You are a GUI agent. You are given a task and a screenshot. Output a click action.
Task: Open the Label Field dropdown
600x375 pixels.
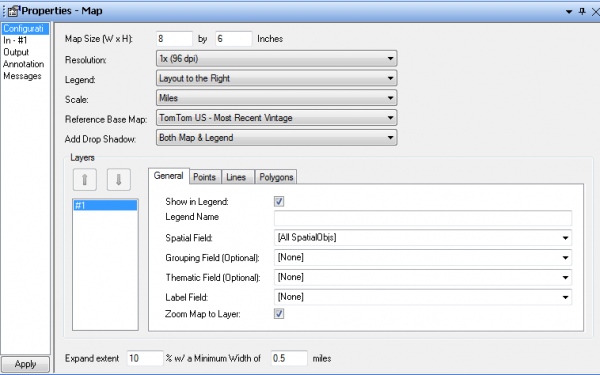tap(423, 297)
